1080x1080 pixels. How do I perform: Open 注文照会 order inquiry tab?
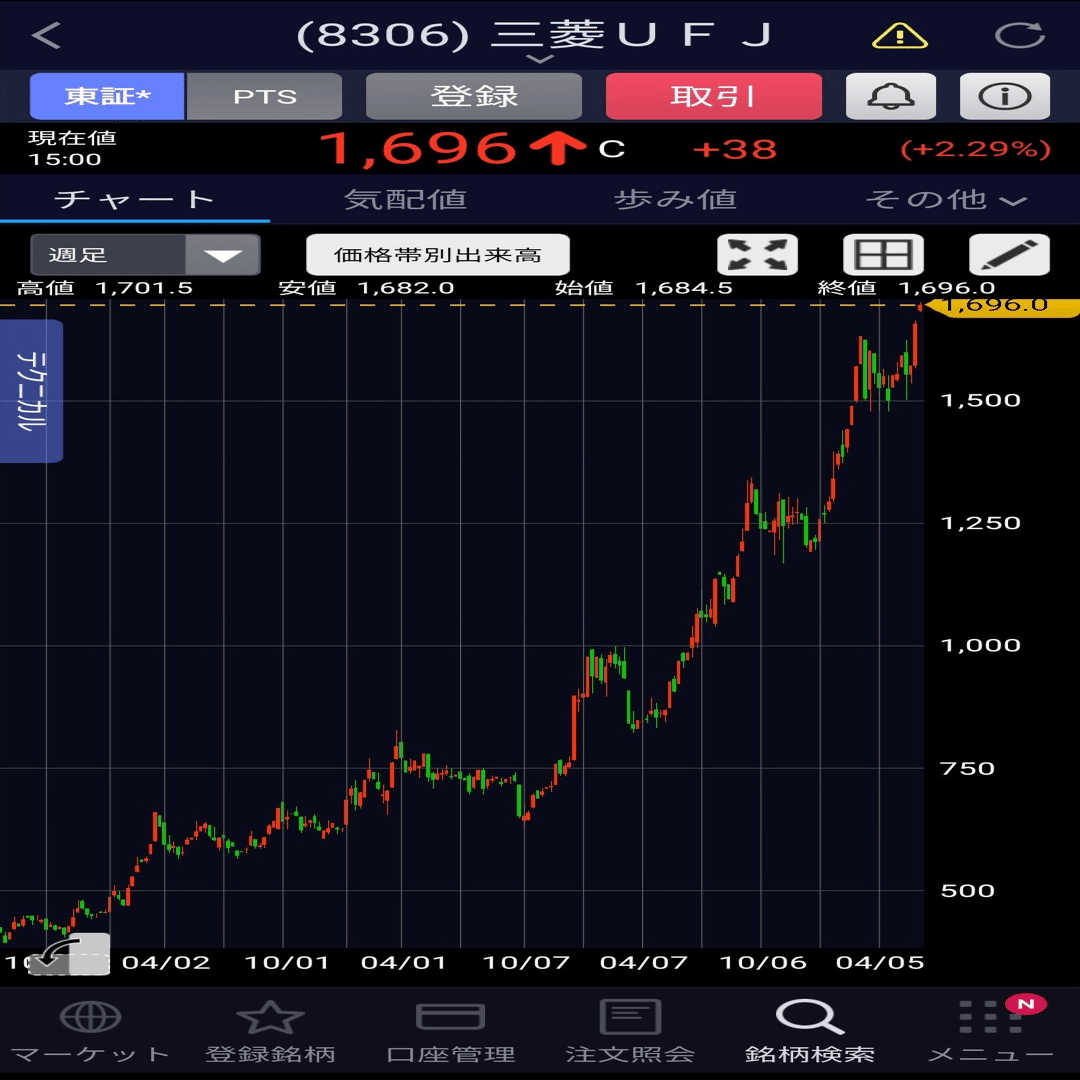(630, 1032)
